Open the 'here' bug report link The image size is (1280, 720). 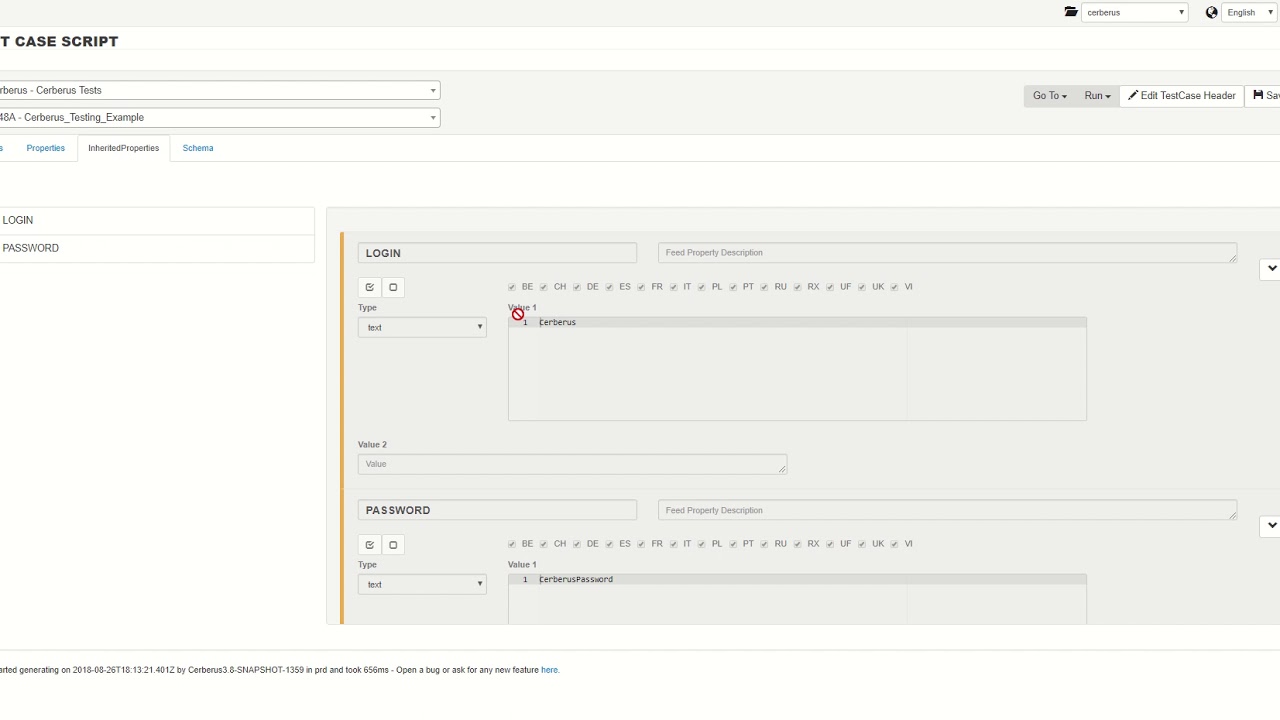tap(549, 670)
